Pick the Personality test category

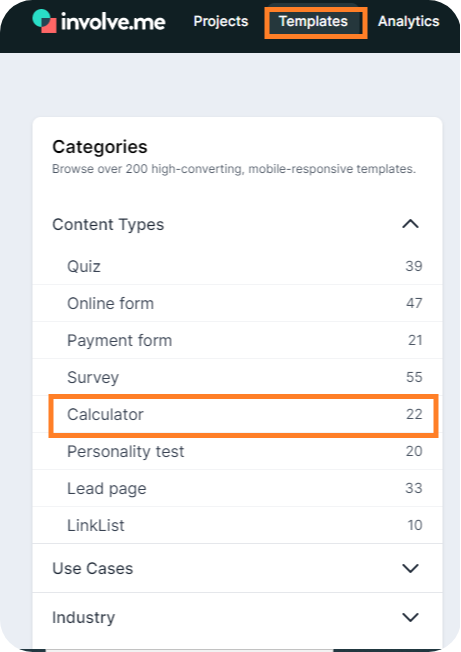tap(237, 451)
